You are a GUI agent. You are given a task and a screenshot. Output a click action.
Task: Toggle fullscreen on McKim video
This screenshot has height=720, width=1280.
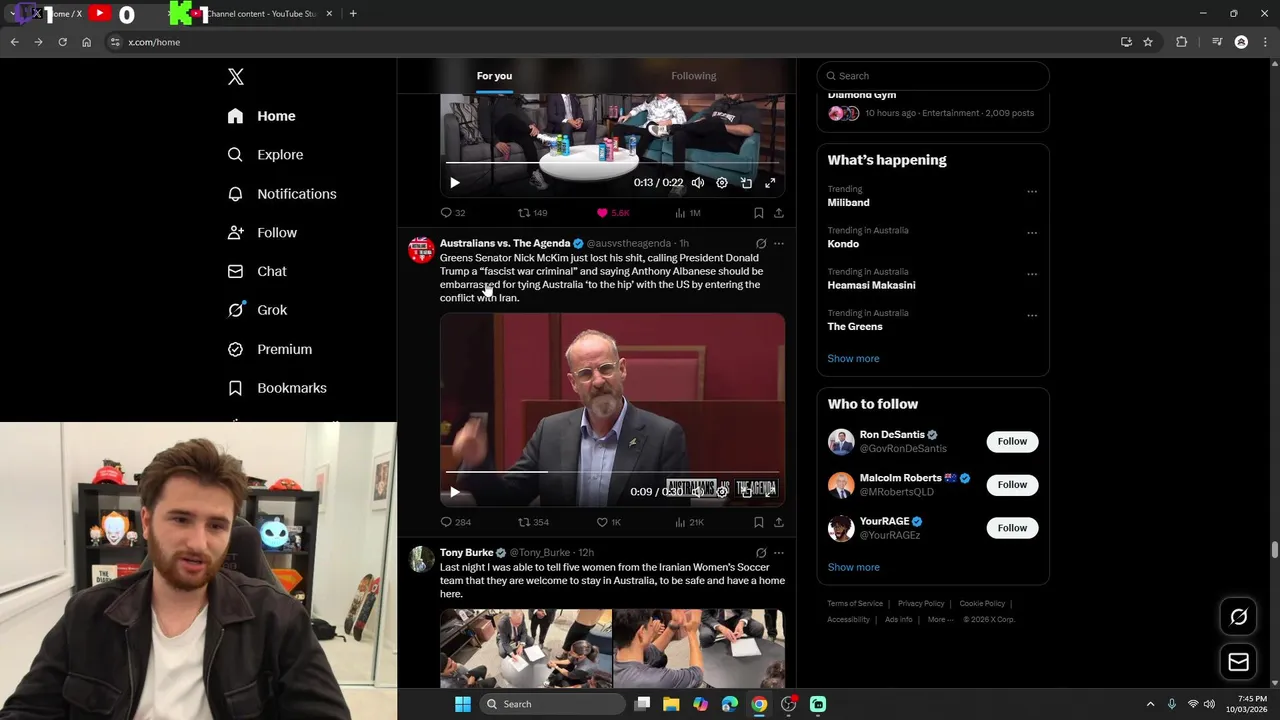coord(770,492)
